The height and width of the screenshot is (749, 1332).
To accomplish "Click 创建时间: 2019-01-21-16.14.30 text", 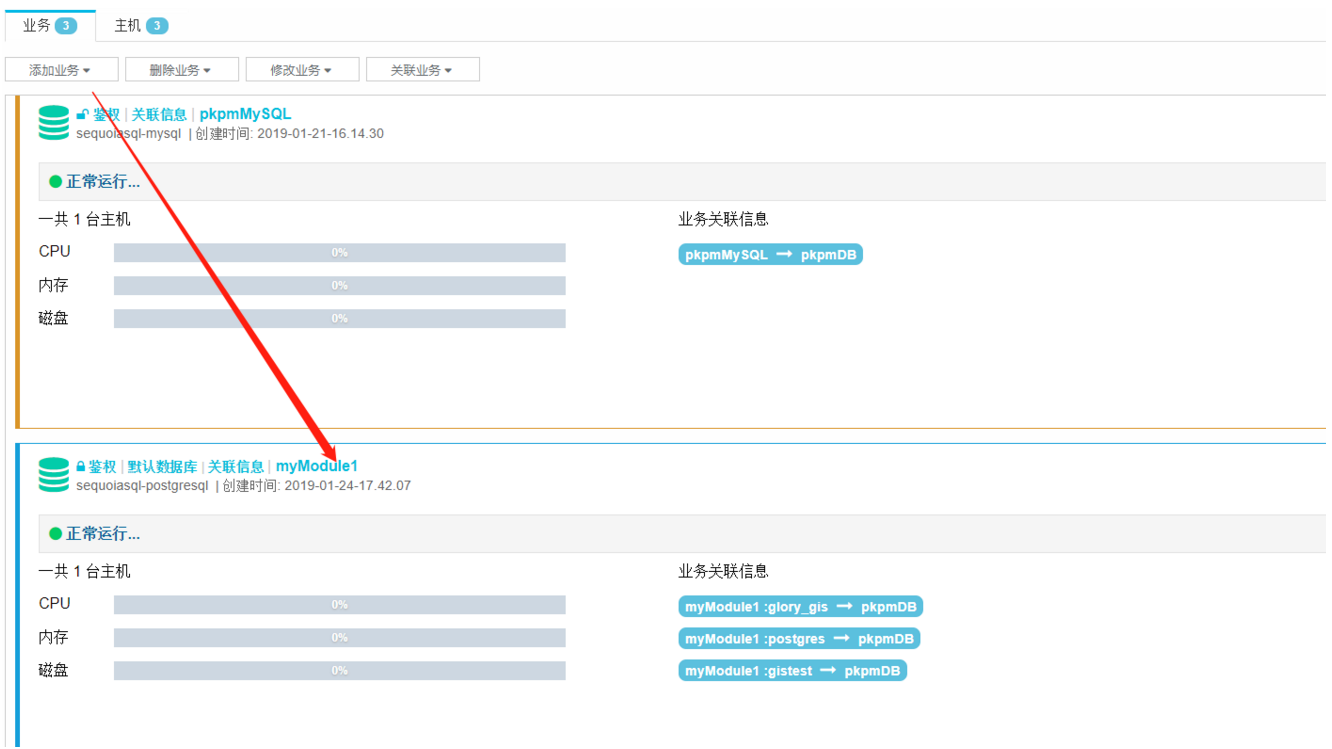I will point(290,134).
